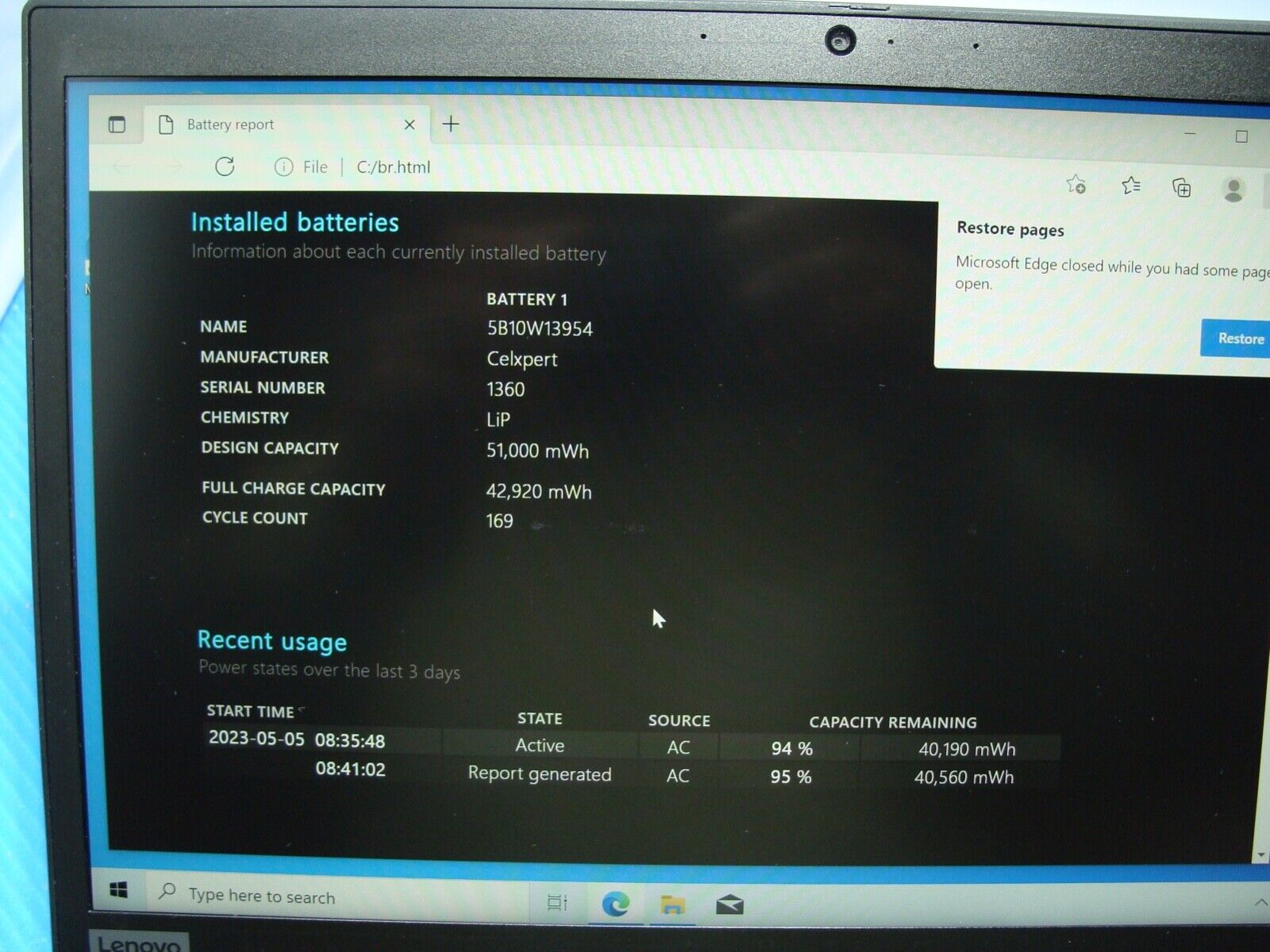
Task: Maximize the Edge window
Action: pyautogui.click(x=1241, y=136)
